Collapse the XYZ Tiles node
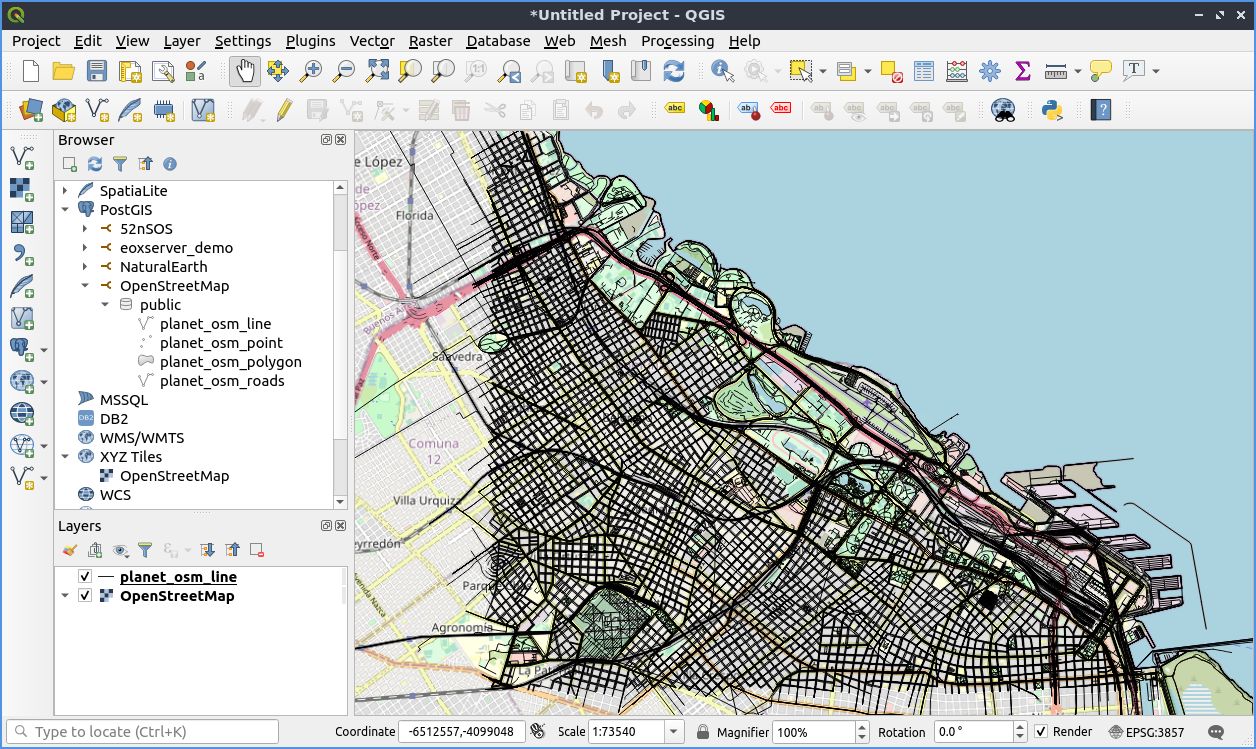Image resolution: width=1256 pixels, height=749 pixels. click(65, 457)
